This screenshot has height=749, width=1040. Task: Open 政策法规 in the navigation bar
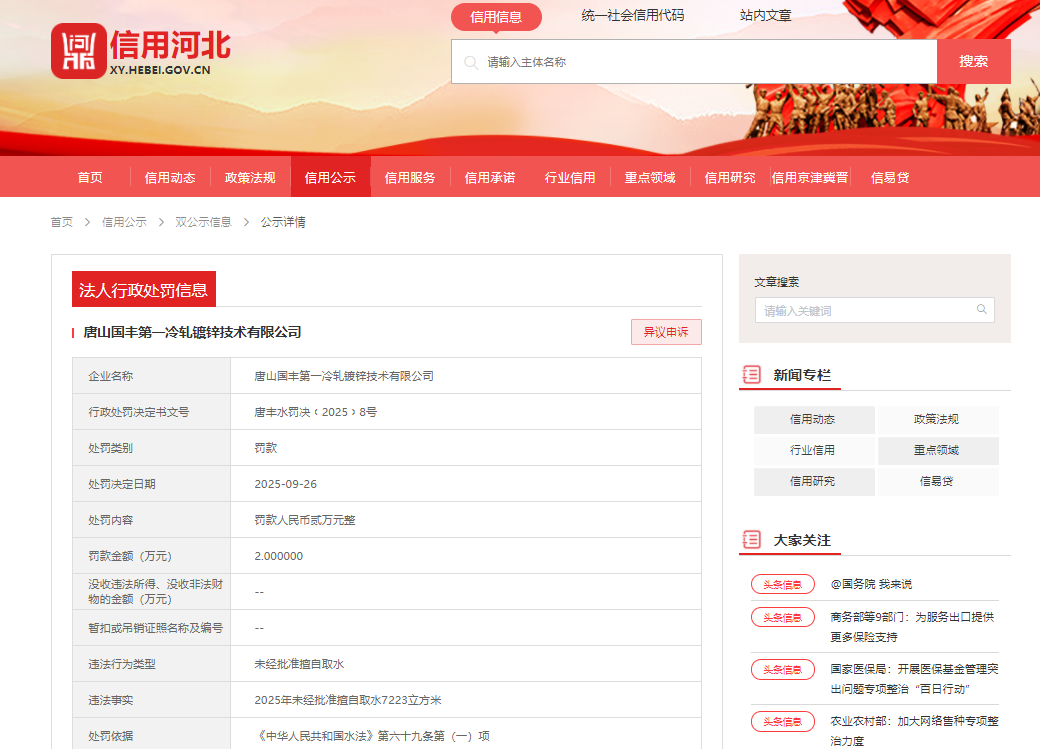[x=250, y=177]
